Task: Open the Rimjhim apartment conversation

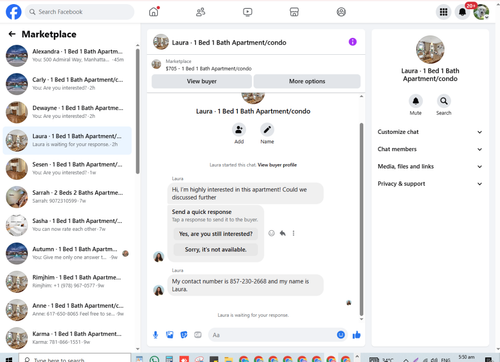Action: tap(67, 282)
